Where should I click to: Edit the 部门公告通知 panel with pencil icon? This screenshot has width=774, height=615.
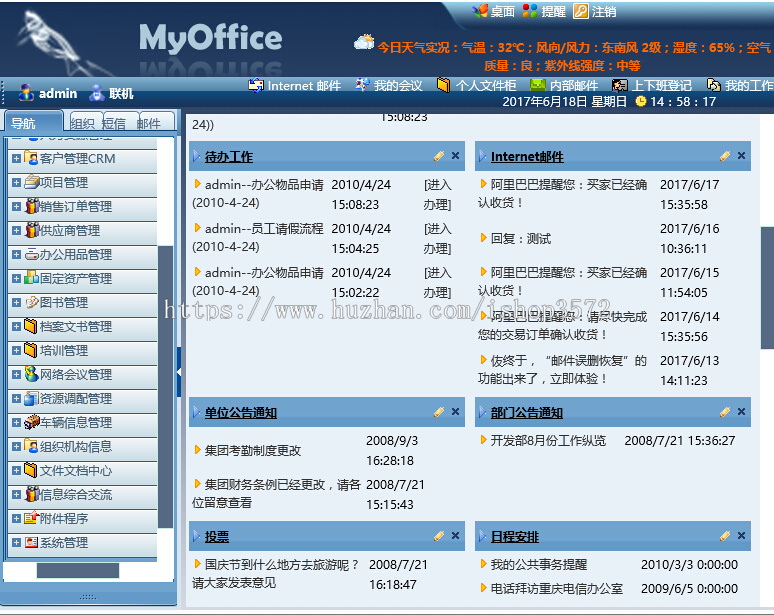tap(725, 412)
